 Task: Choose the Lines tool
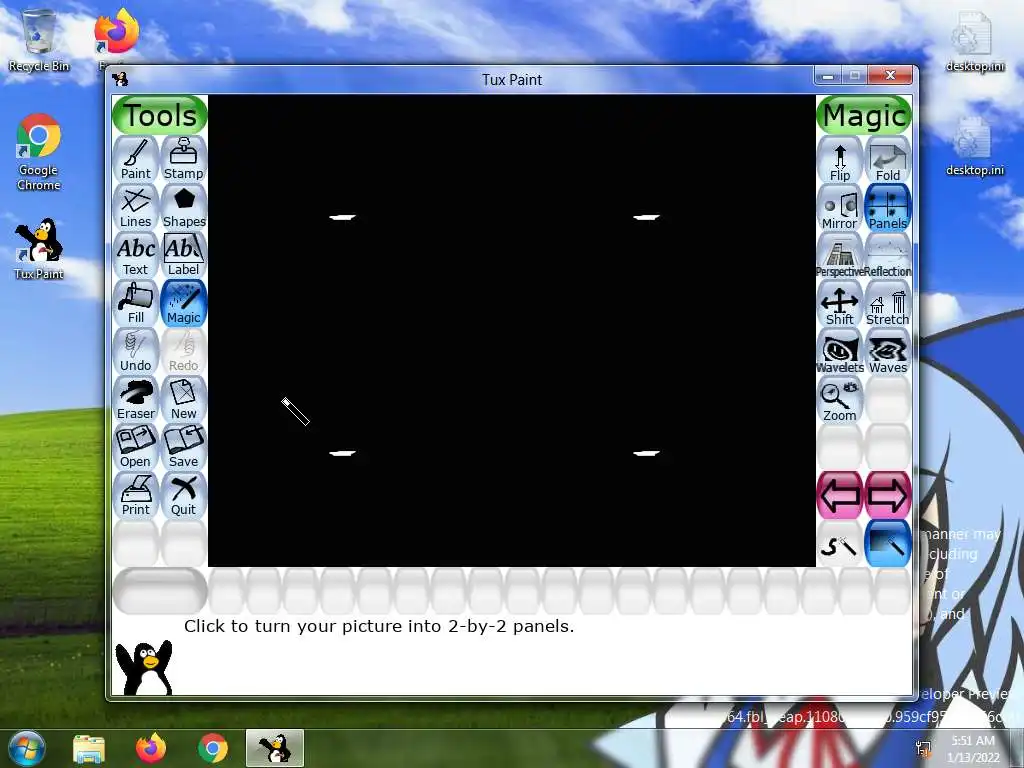coord(136,207)
